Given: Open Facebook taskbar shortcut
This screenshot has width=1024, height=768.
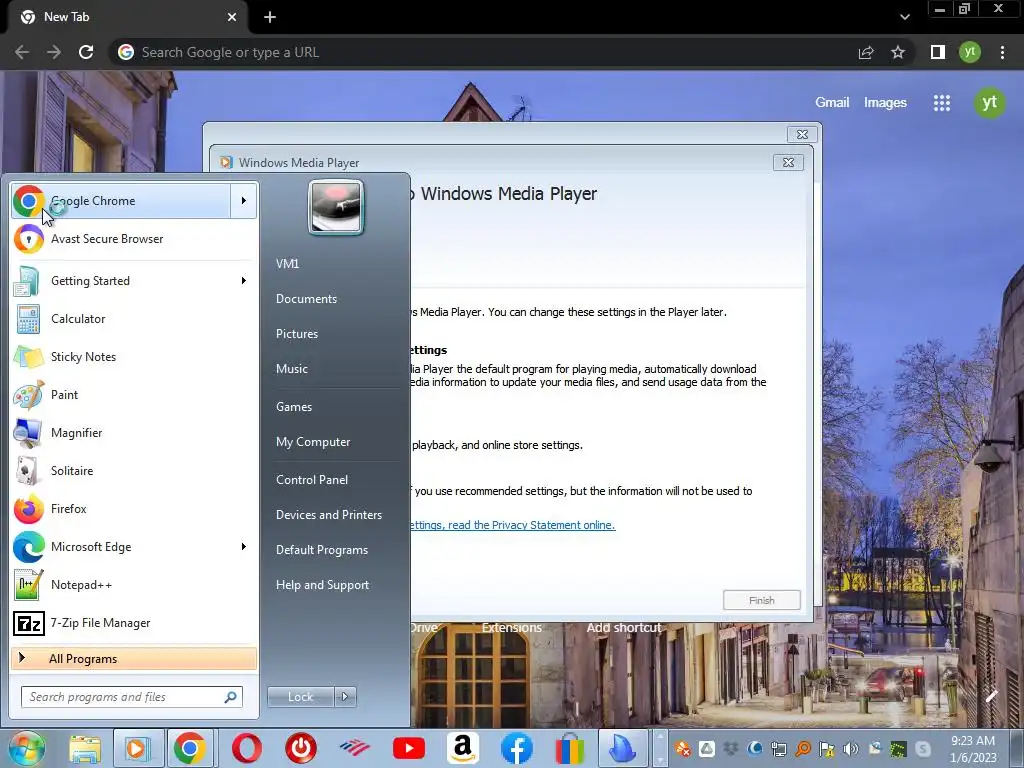Looking at the screenshot, I should tap(517, 748).
